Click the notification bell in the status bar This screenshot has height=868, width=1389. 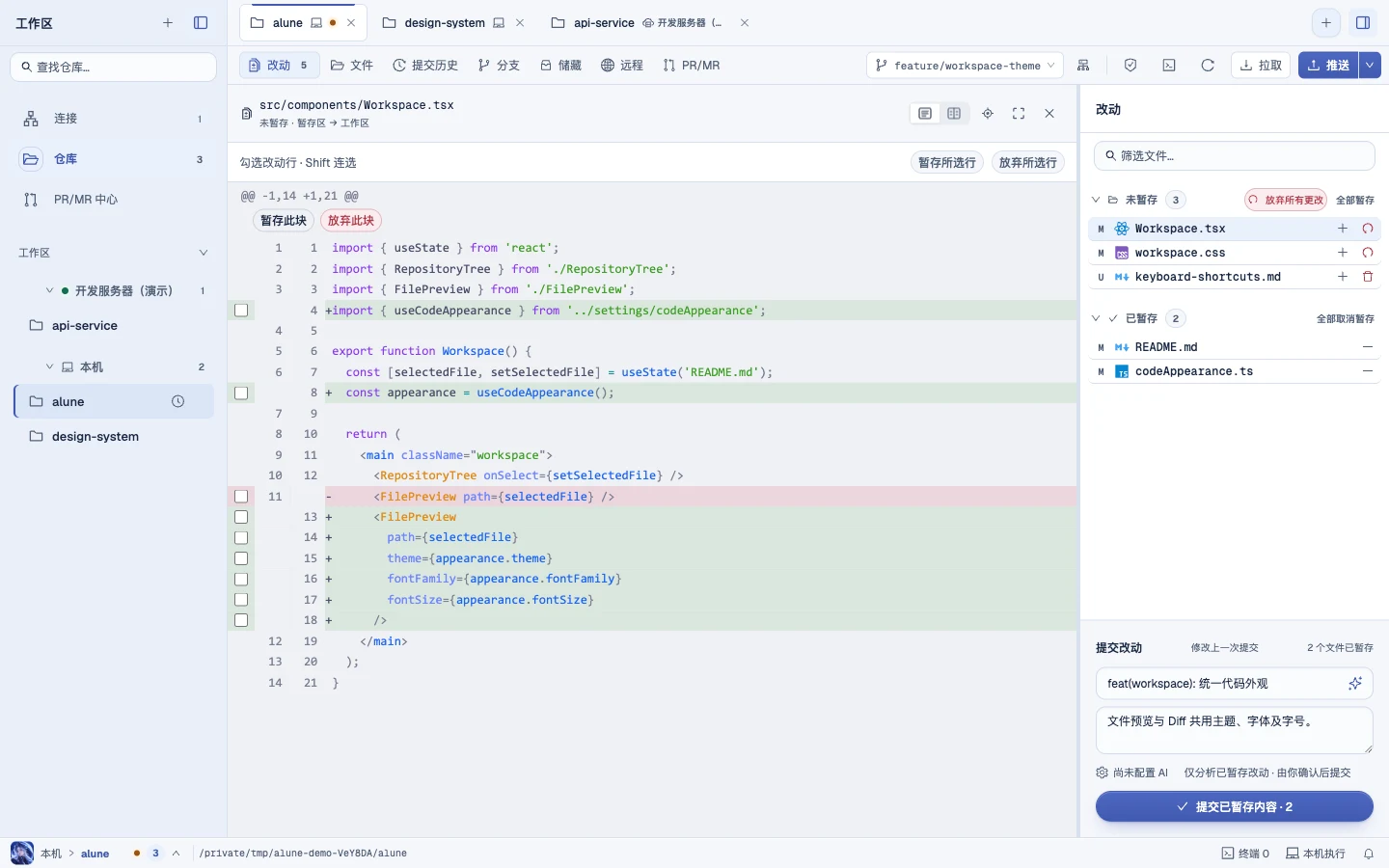click(1369, 854)
